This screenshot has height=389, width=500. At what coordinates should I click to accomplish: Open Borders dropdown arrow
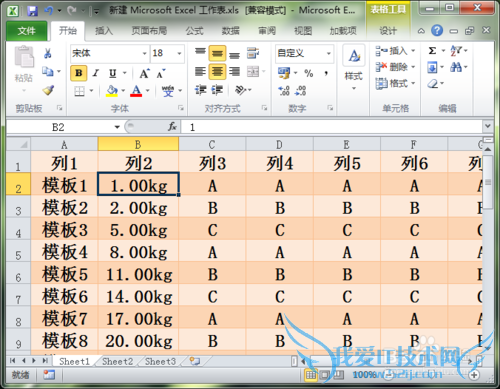pos(91,90)
